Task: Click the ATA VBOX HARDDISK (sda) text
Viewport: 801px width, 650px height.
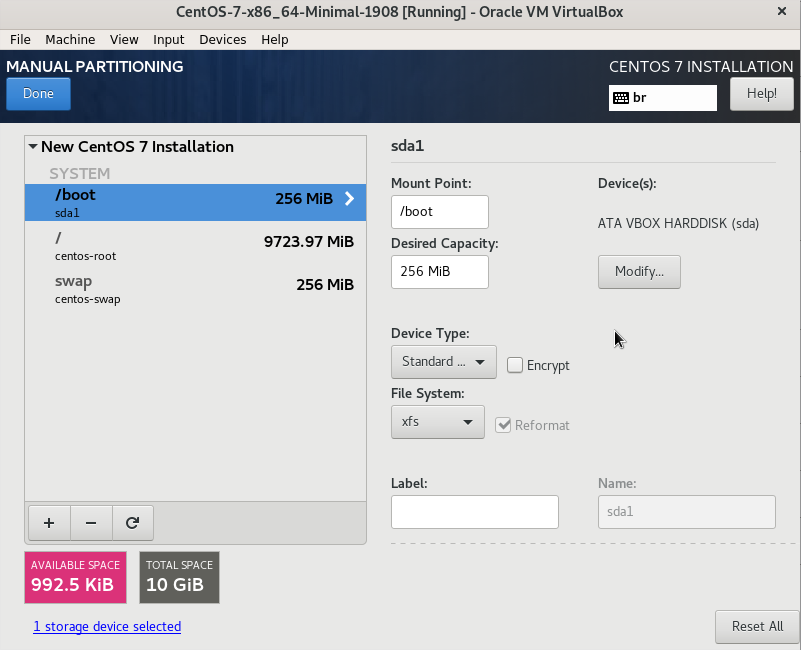Action: tap(678, 223)
